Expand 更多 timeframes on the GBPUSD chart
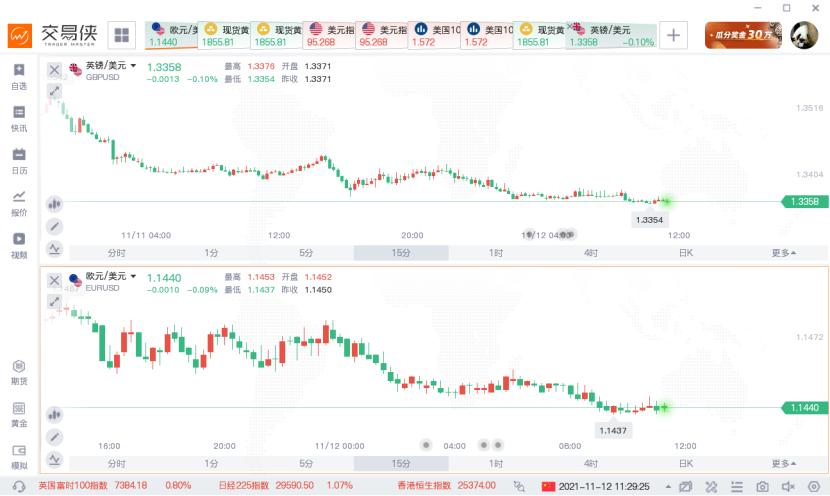 (783, 253)
